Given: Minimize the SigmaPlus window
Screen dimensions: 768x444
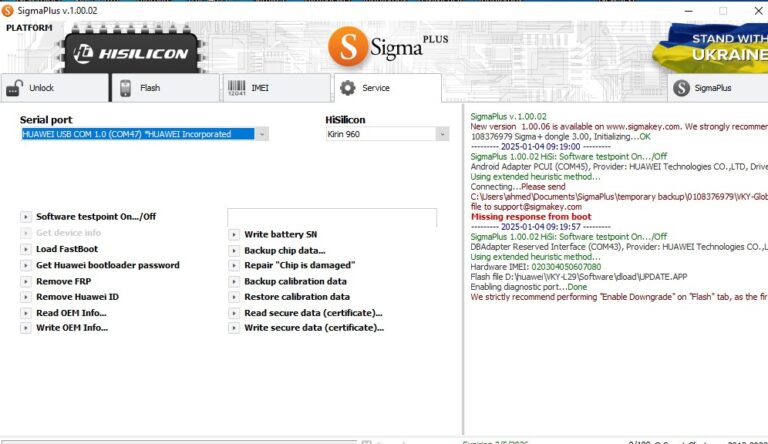Looking at the screenshot, I should coord(688,11).
